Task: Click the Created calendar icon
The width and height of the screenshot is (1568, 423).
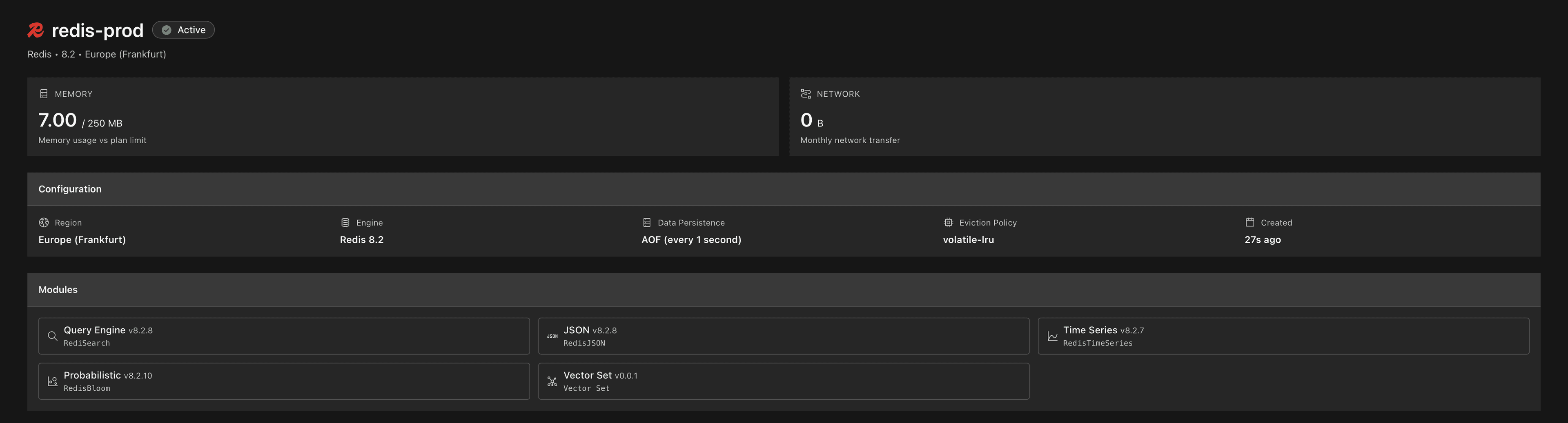Action: click(1249, 222)
